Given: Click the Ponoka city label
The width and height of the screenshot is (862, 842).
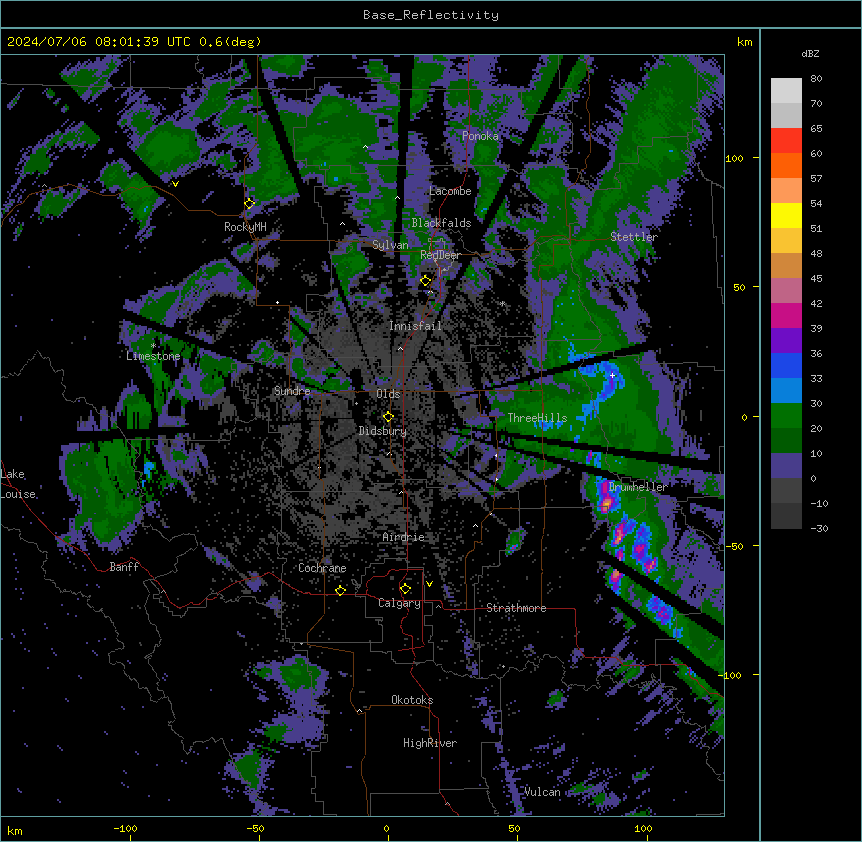Looking at the screenshot, I should 480,136.
